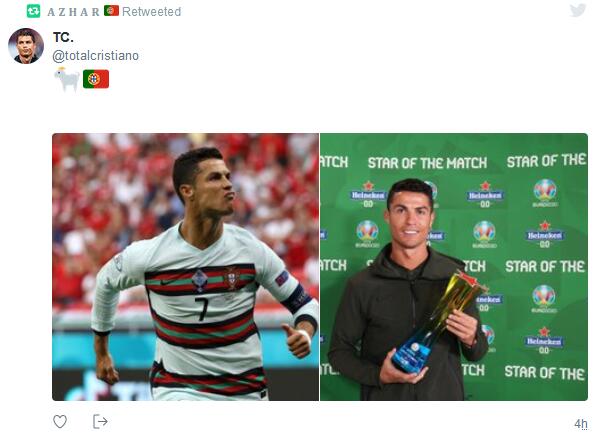Click the Retweeted label

(x=152, y=12)
